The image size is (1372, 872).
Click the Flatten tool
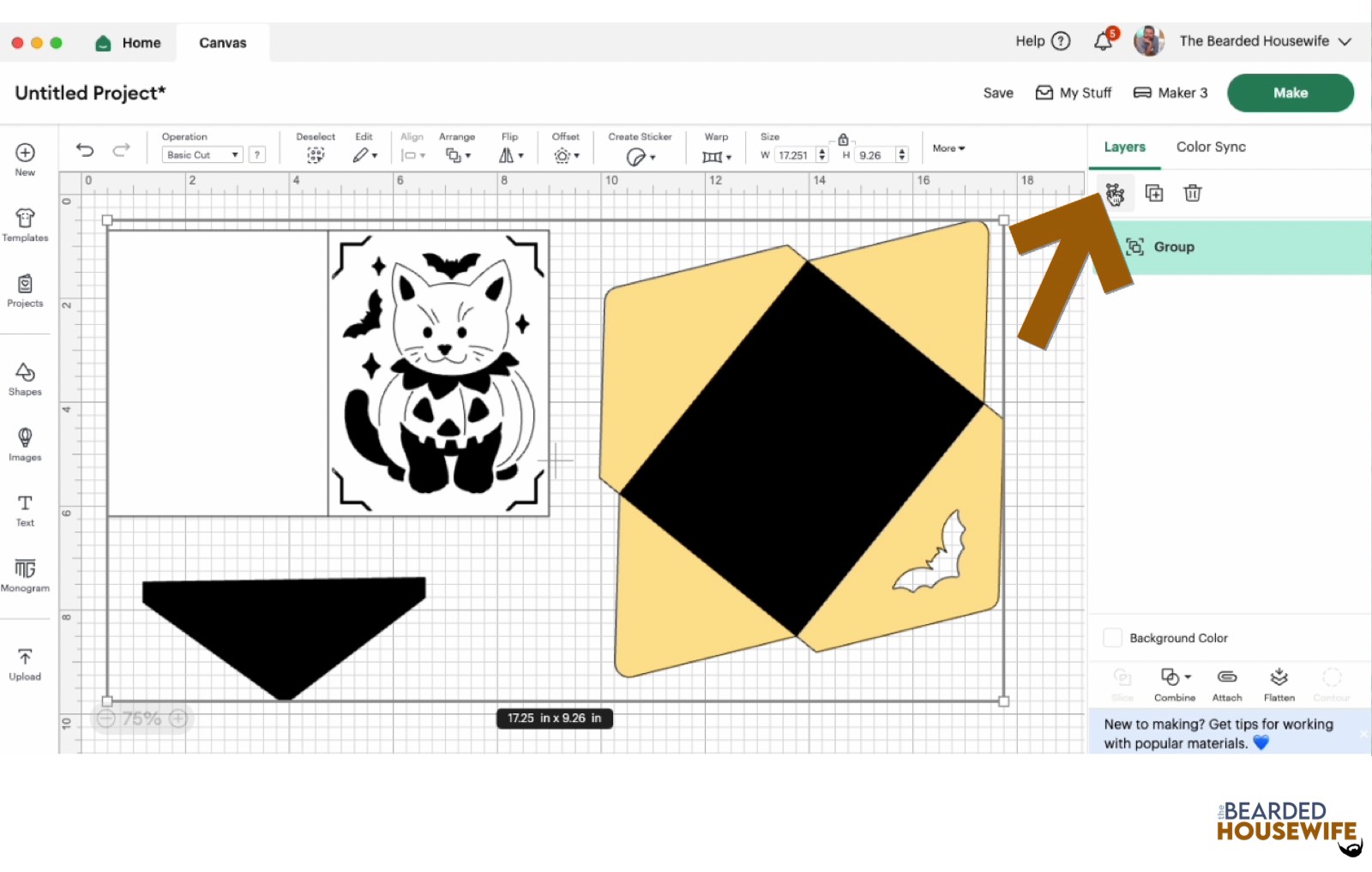coord(1279,683)
